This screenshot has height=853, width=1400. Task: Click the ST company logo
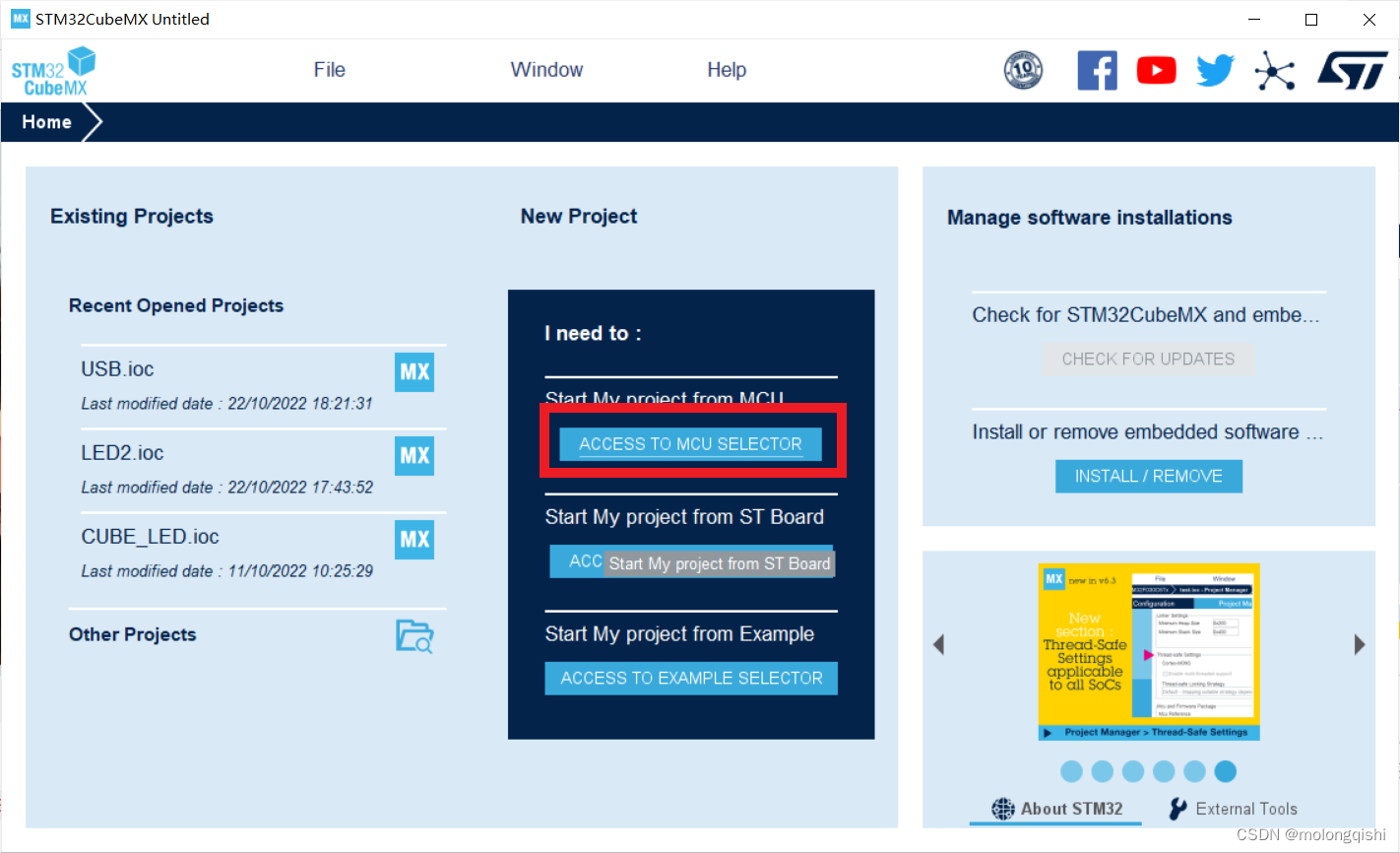1353,71
